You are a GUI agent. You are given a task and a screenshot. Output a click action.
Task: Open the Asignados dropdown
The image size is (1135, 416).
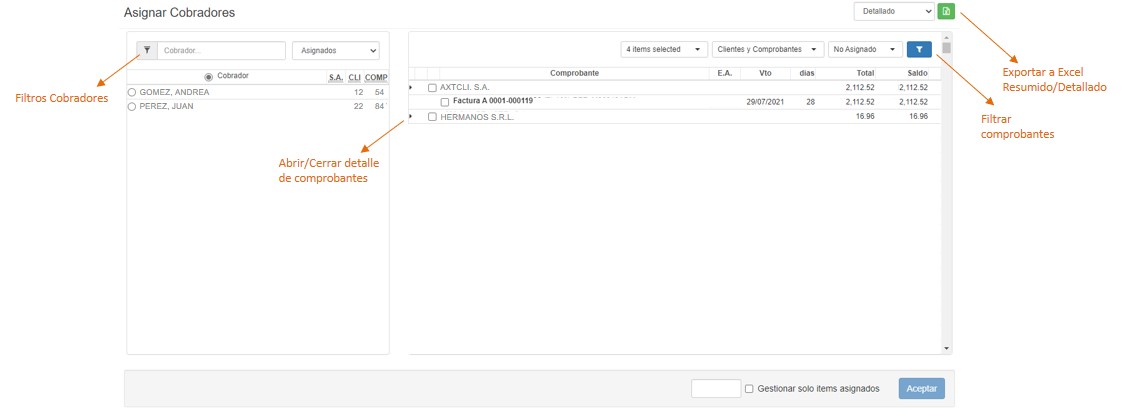click(335, 50)
